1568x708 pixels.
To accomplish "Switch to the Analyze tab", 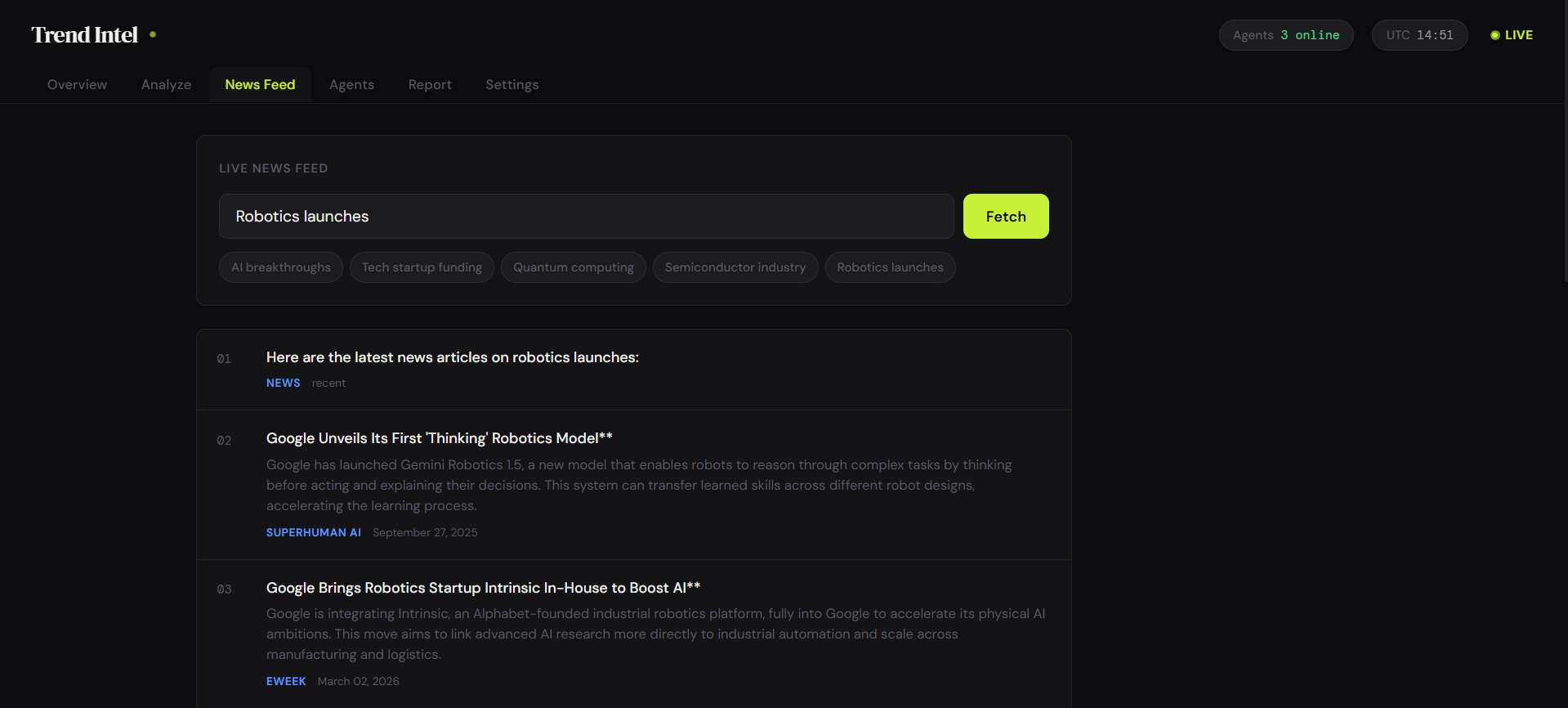I will click(166, 84).
